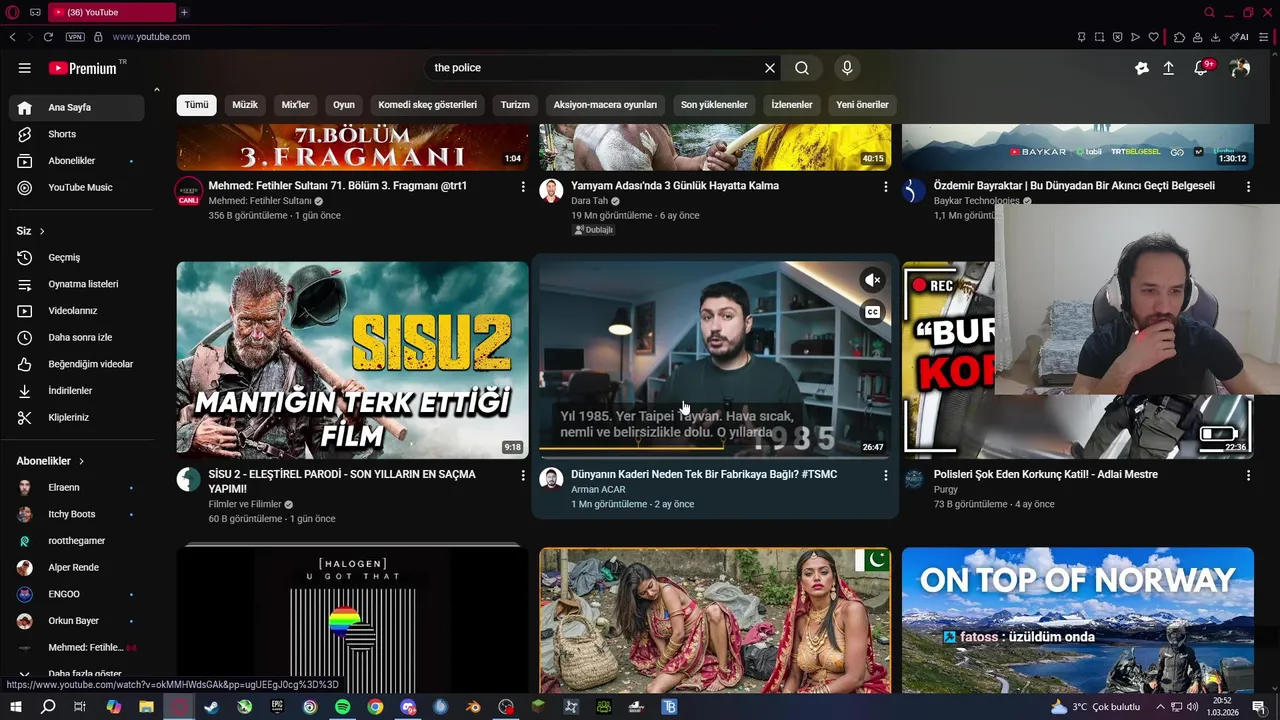Open Steam from the Windows taskbar
The image size is (1280, 720).
coord(212,707)
